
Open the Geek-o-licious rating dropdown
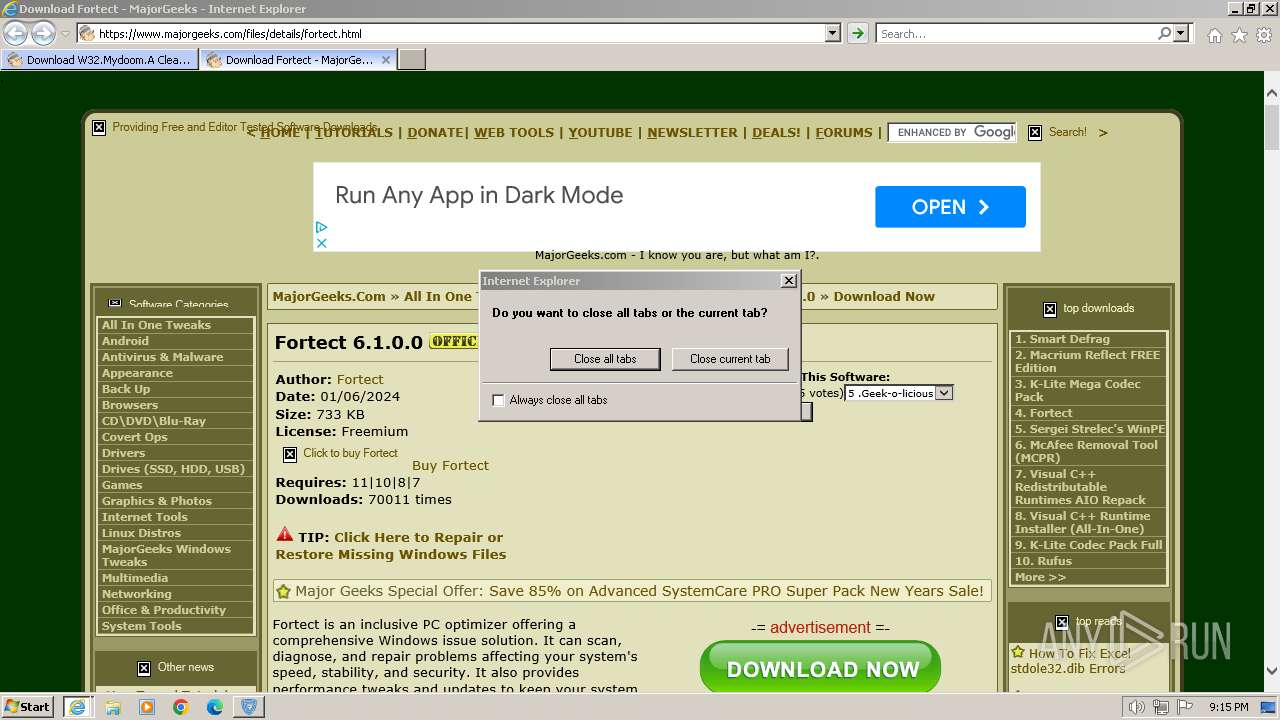[899, 393]
